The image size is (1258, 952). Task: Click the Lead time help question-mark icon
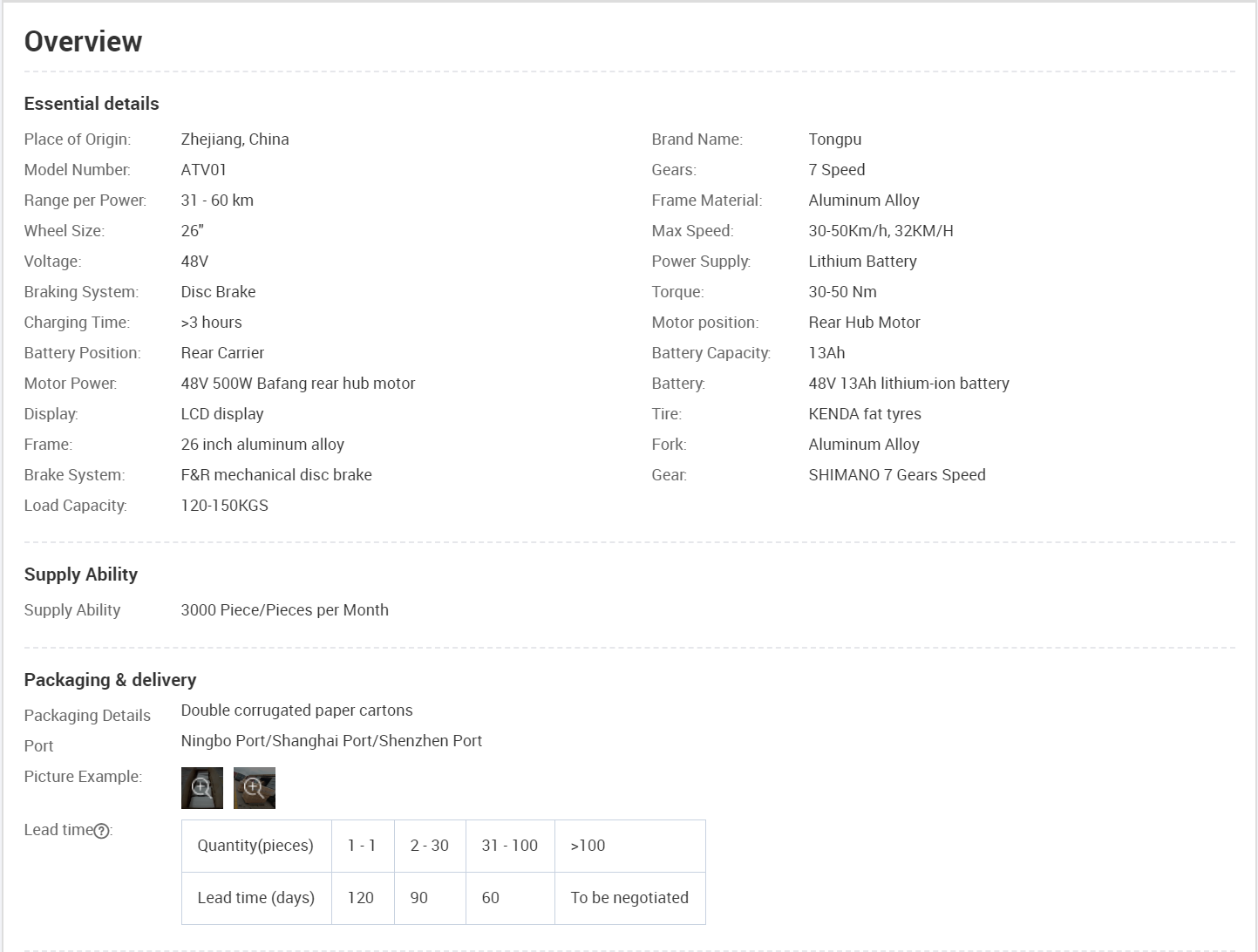[102, 831]
